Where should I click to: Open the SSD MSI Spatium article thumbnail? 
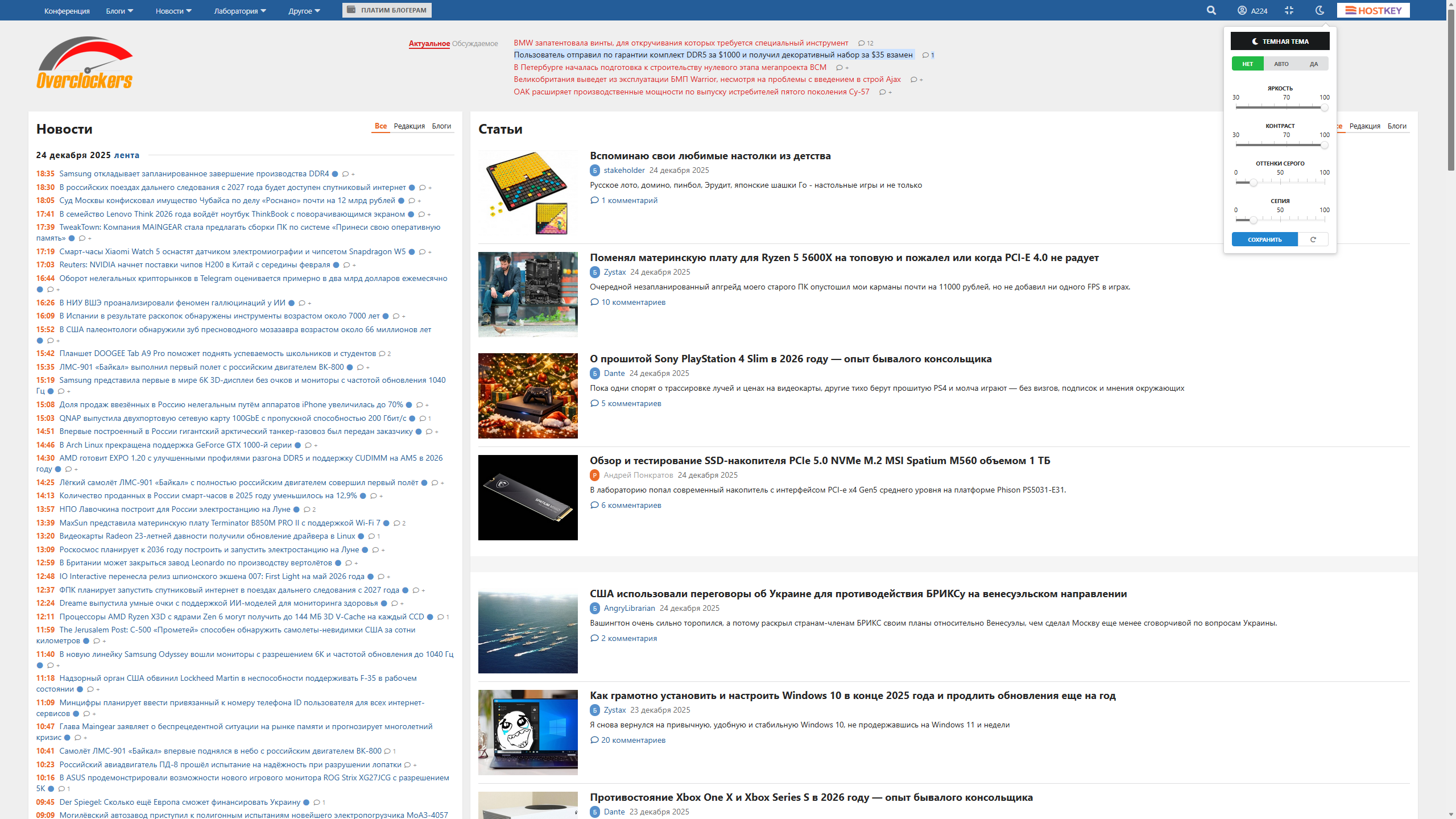tap(528, 498)
